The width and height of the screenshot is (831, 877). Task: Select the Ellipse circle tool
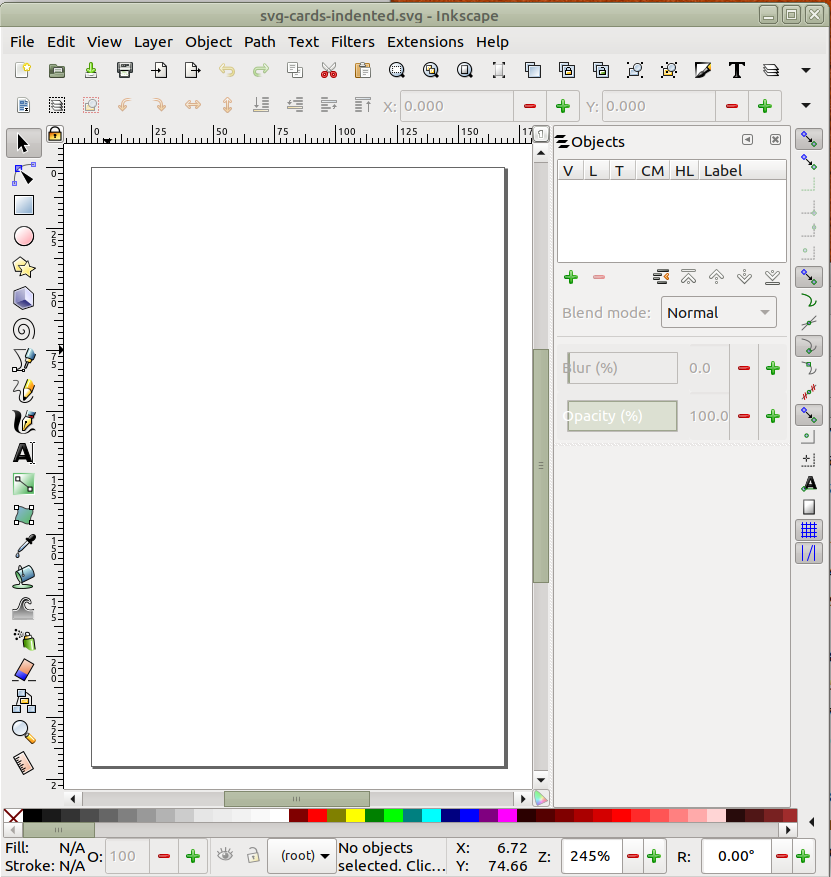pyautogui.click(x=23, y=237)
